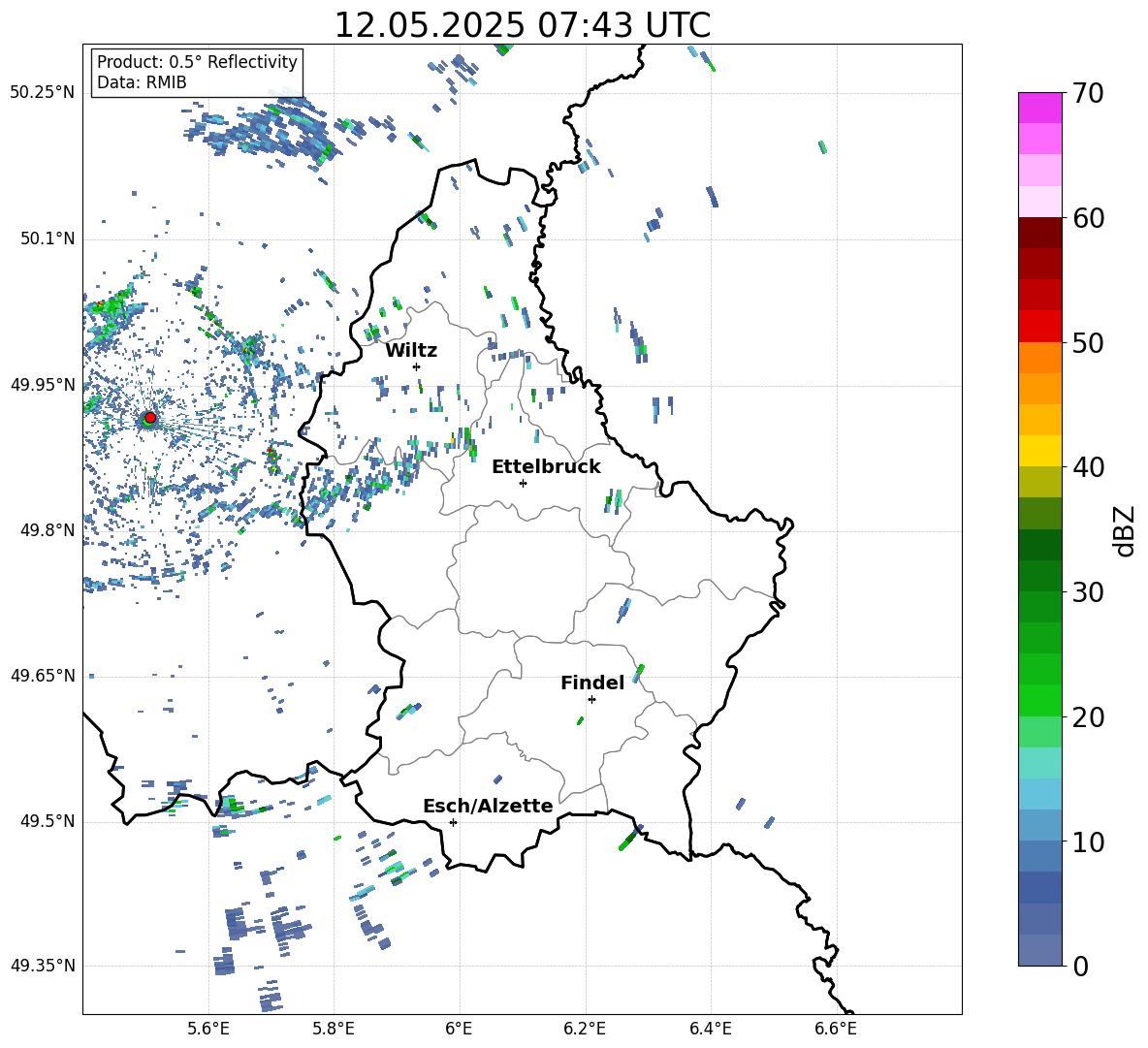Select the Ettelbruck city label
The image size is (1148, 1048).
(x=546, y=467)
